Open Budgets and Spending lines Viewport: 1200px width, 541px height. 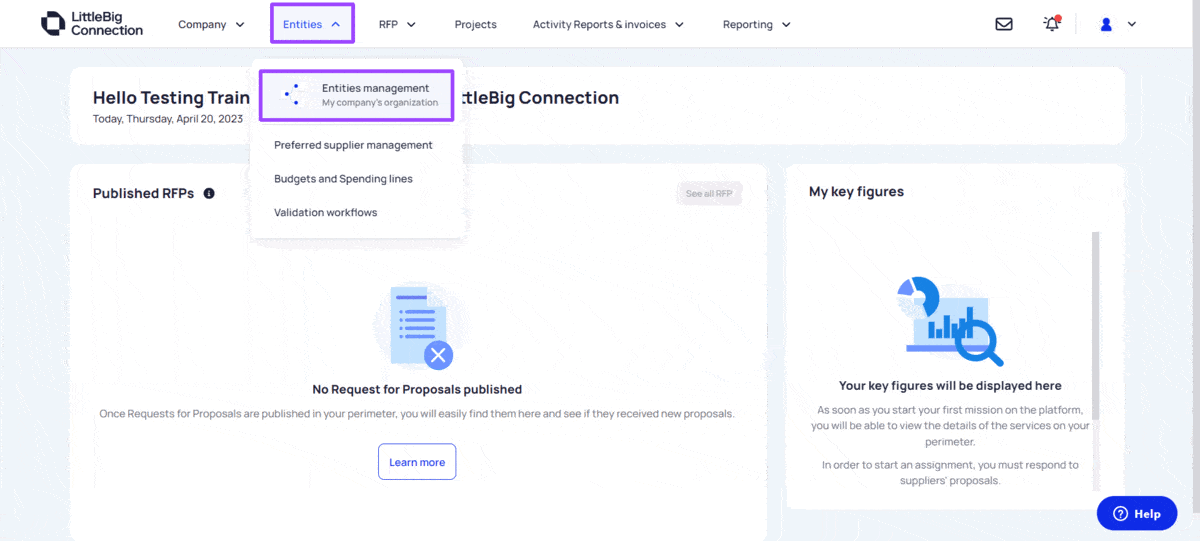point(343,179)
